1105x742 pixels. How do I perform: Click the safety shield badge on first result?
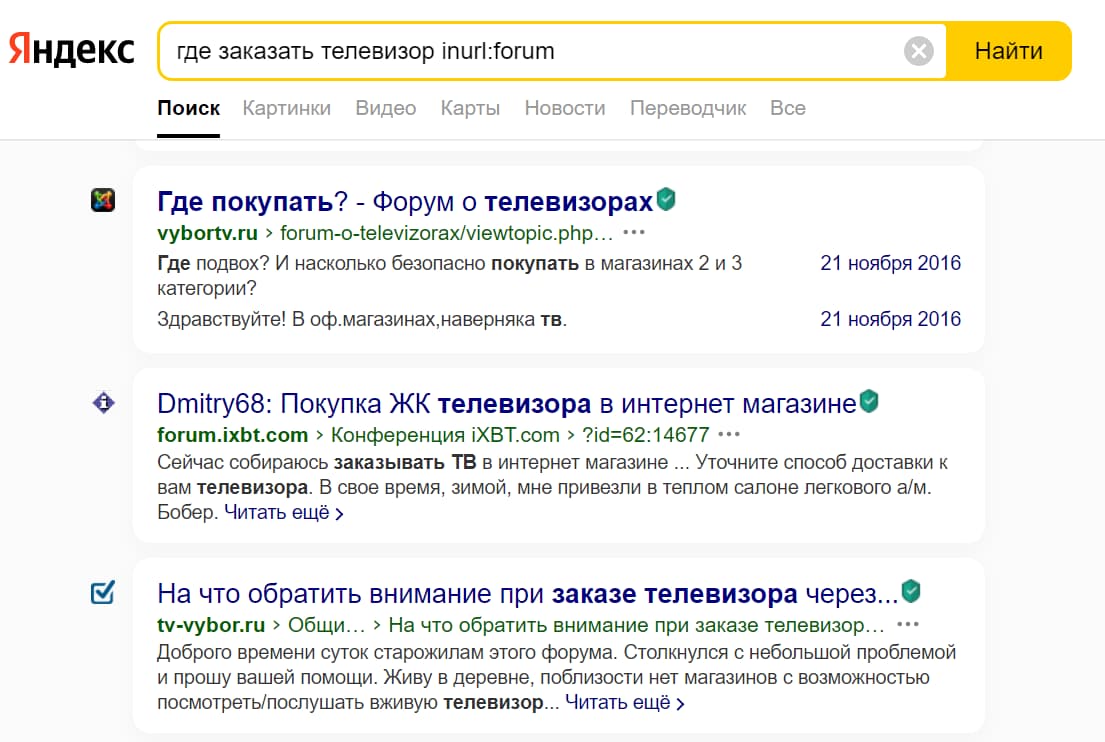[662, 199]
